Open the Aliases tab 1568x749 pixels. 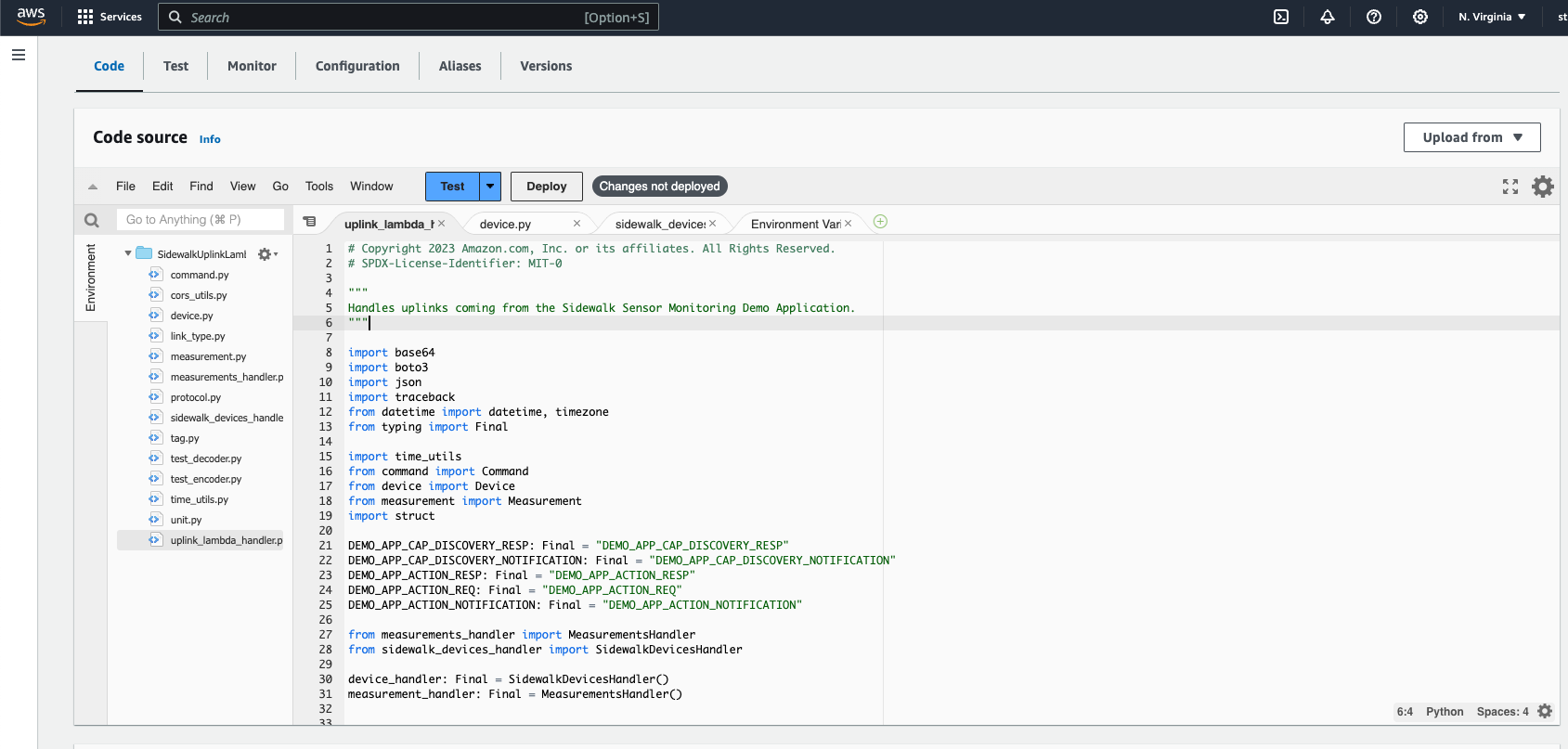[460, 66]
